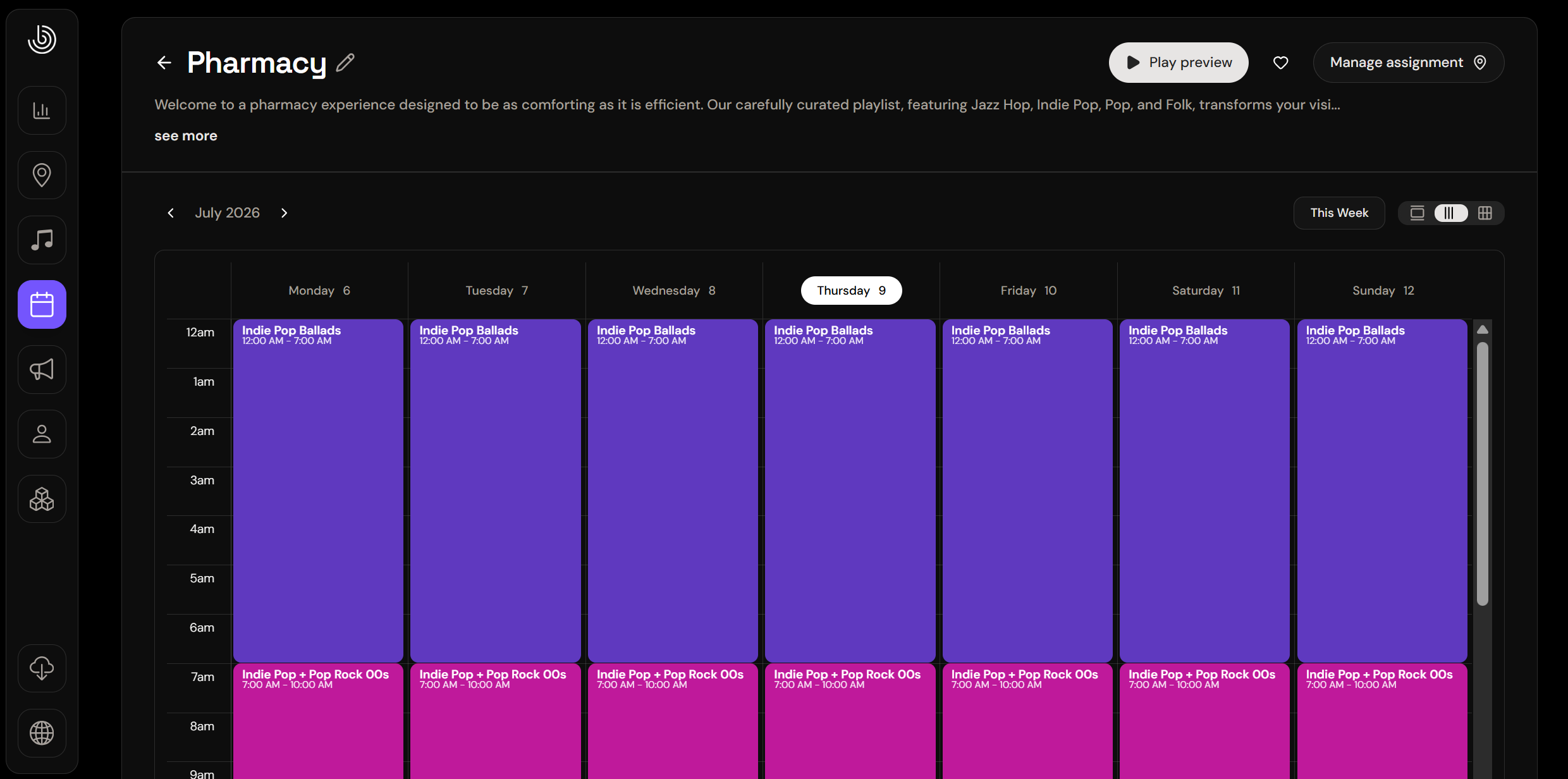Image resolution: width=1568 pixels, height=779 pixels.
Task: Expand description with see more
Action: [186, 136]
